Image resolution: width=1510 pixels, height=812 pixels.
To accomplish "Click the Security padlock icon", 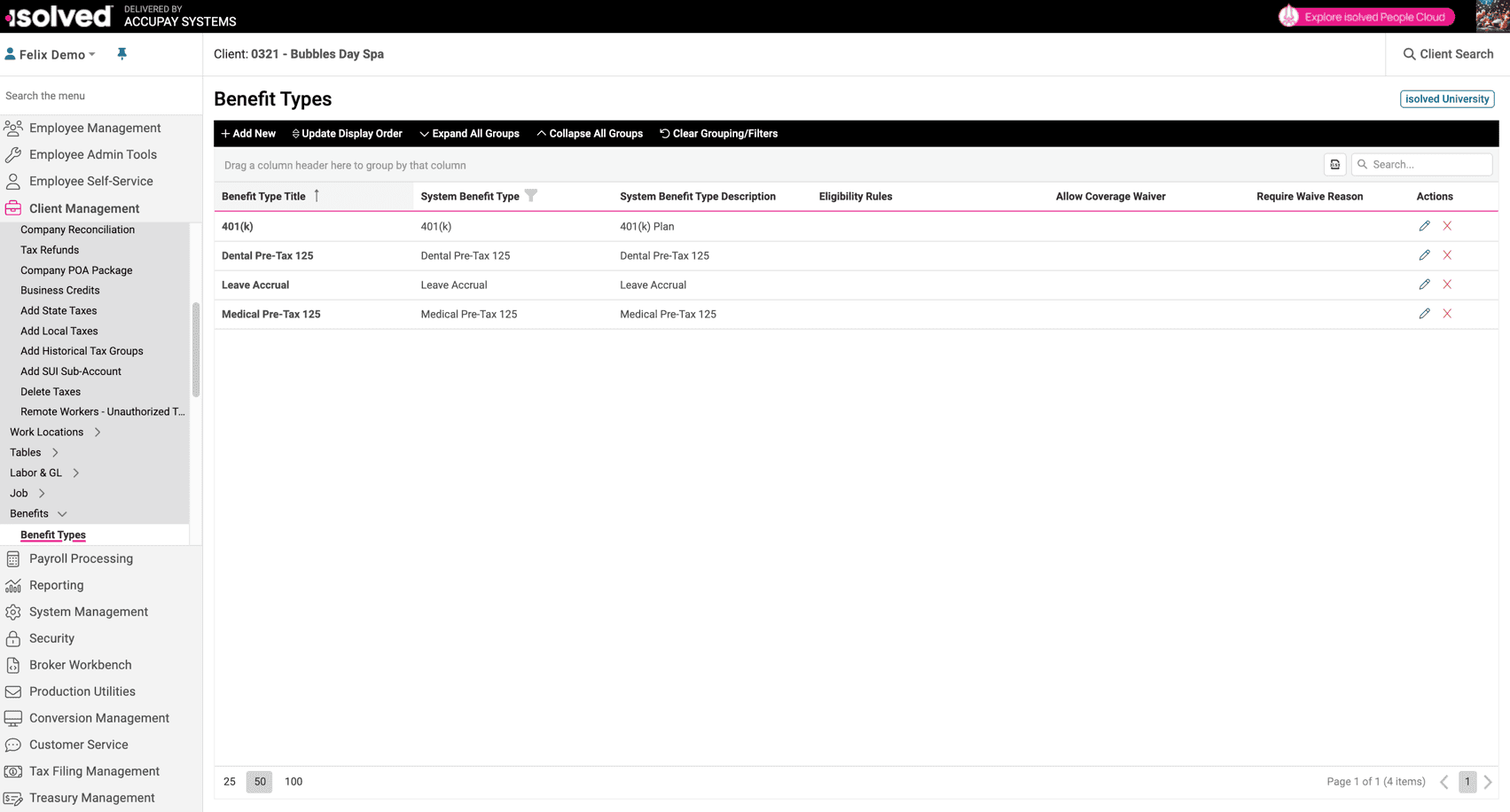I will coord(12,638).
